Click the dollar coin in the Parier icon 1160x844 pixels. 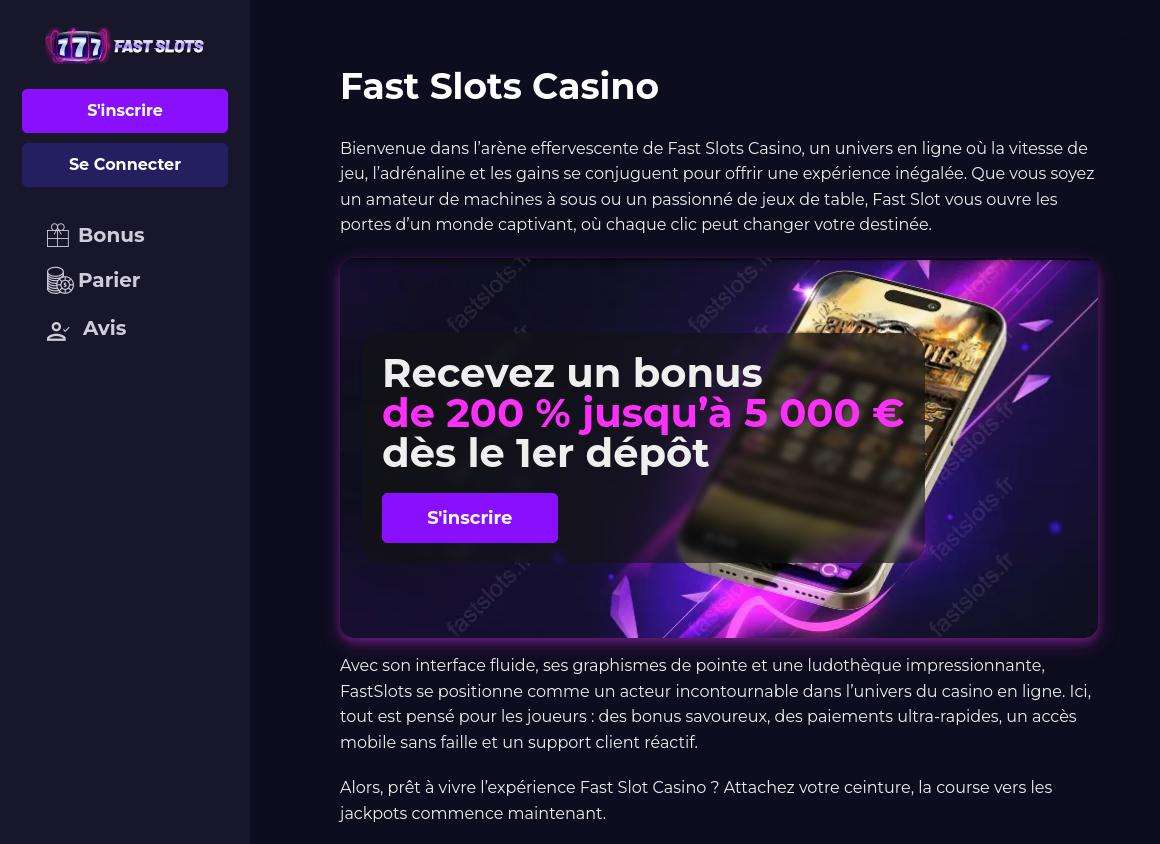pos(66,285)
